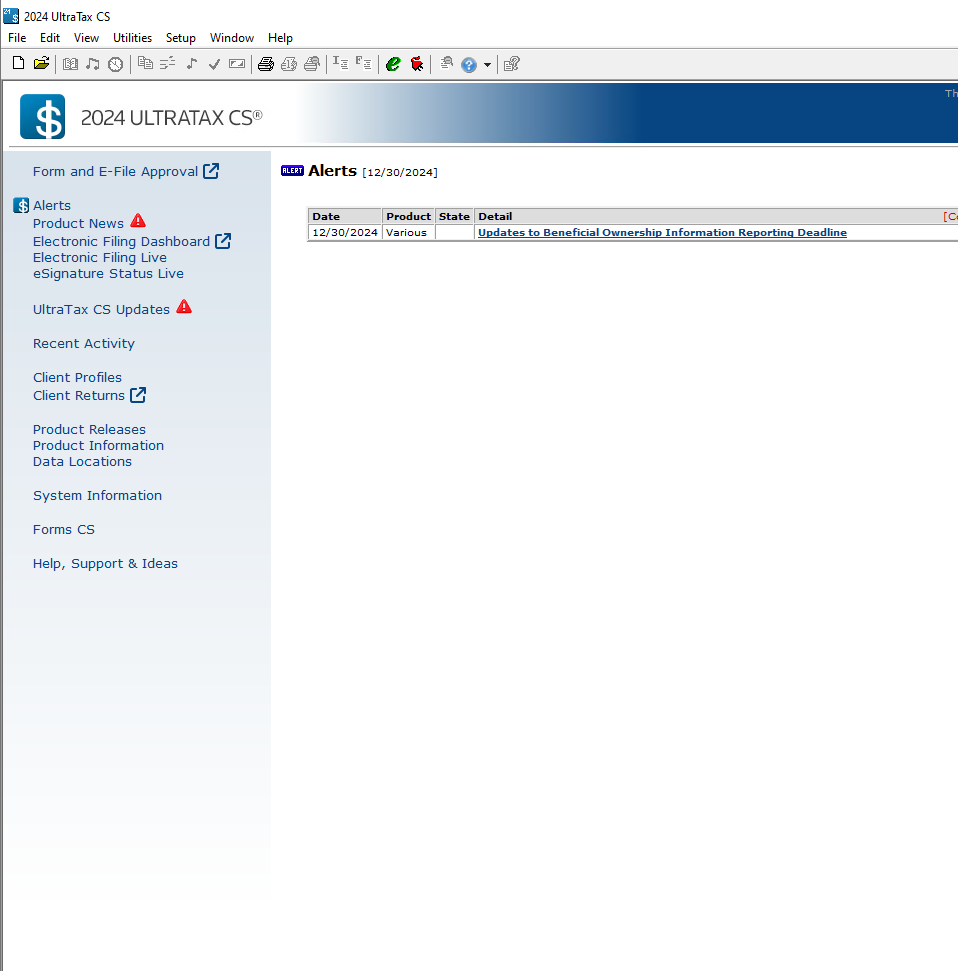Click the checkmark toolbar icon
Screen dimensions: 958x971
point(214,64)
